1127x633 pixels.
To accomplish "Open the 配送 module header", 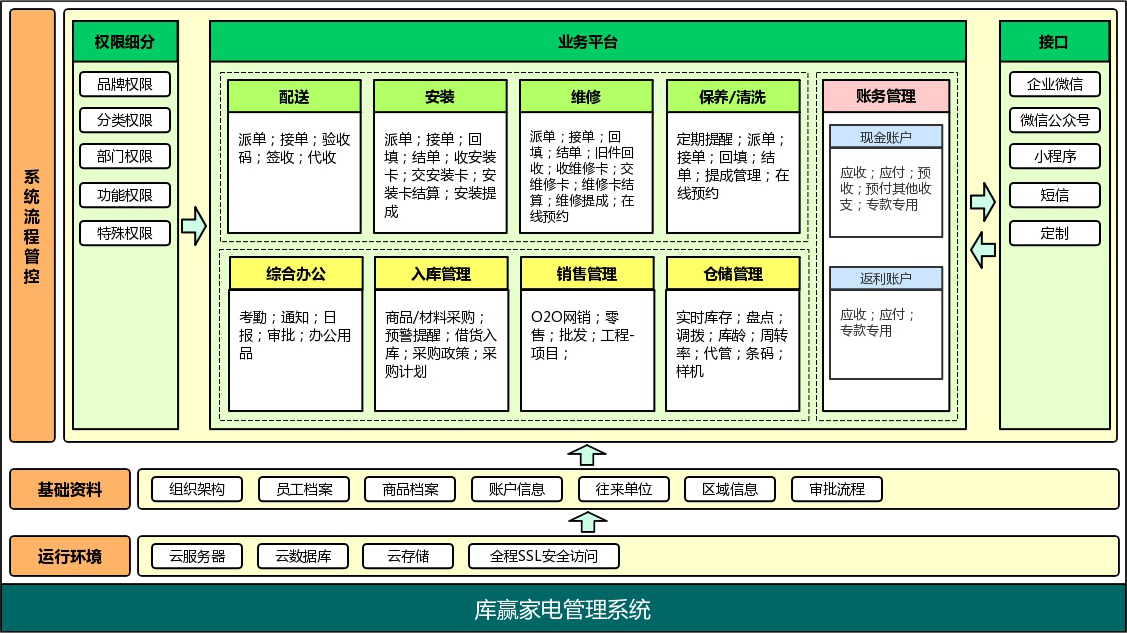I will 294,96.
